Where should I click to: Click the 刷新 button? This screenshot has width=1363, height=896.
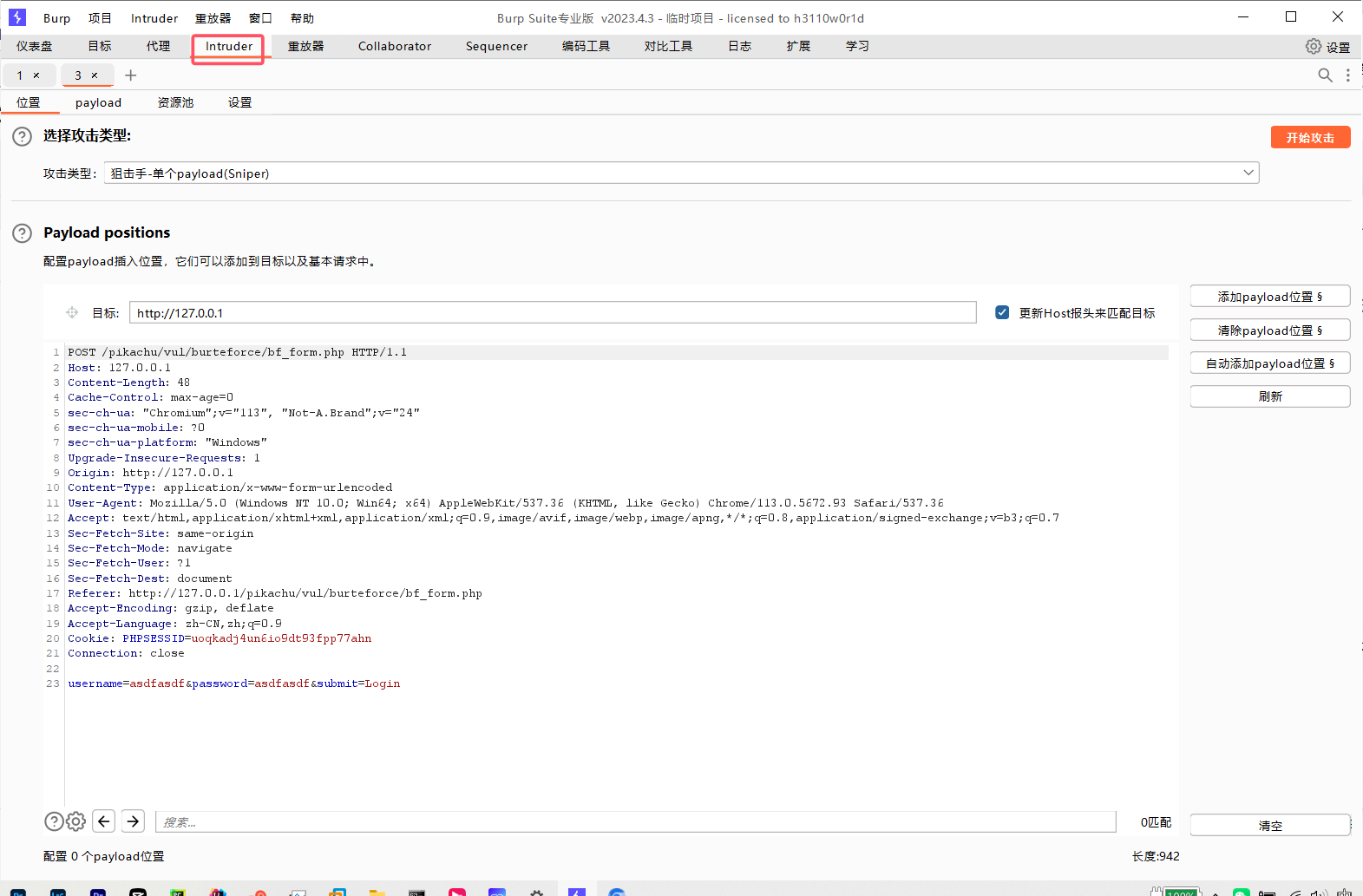pos(1270,396)
